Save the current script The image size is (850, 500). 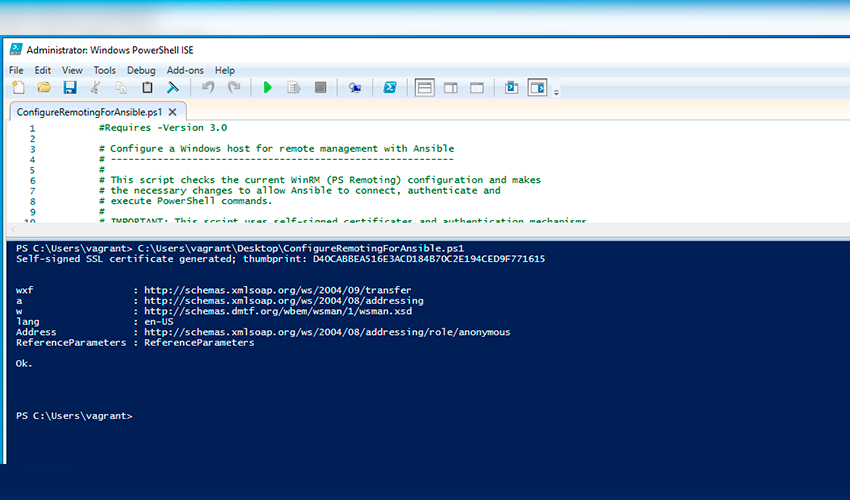[69, 87]
